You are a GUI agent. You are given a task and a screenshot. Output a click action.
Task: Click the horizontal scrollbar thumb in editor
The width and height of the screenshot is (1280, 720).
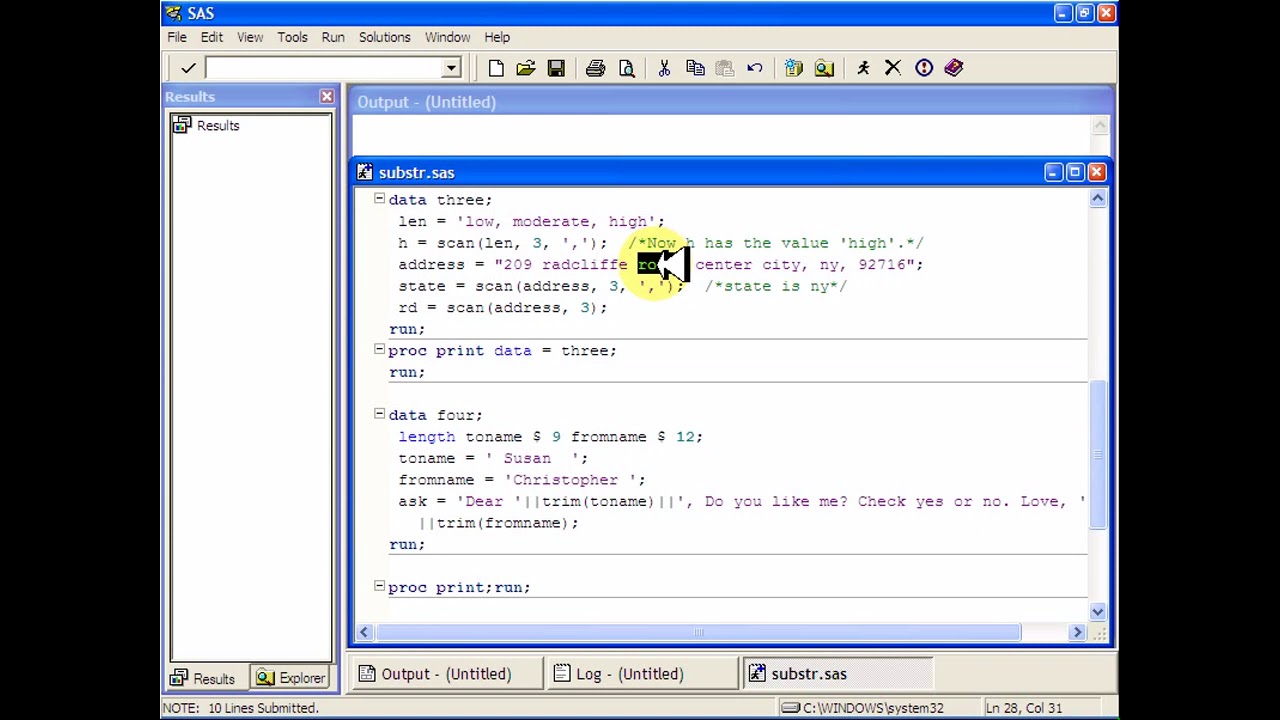697,632
